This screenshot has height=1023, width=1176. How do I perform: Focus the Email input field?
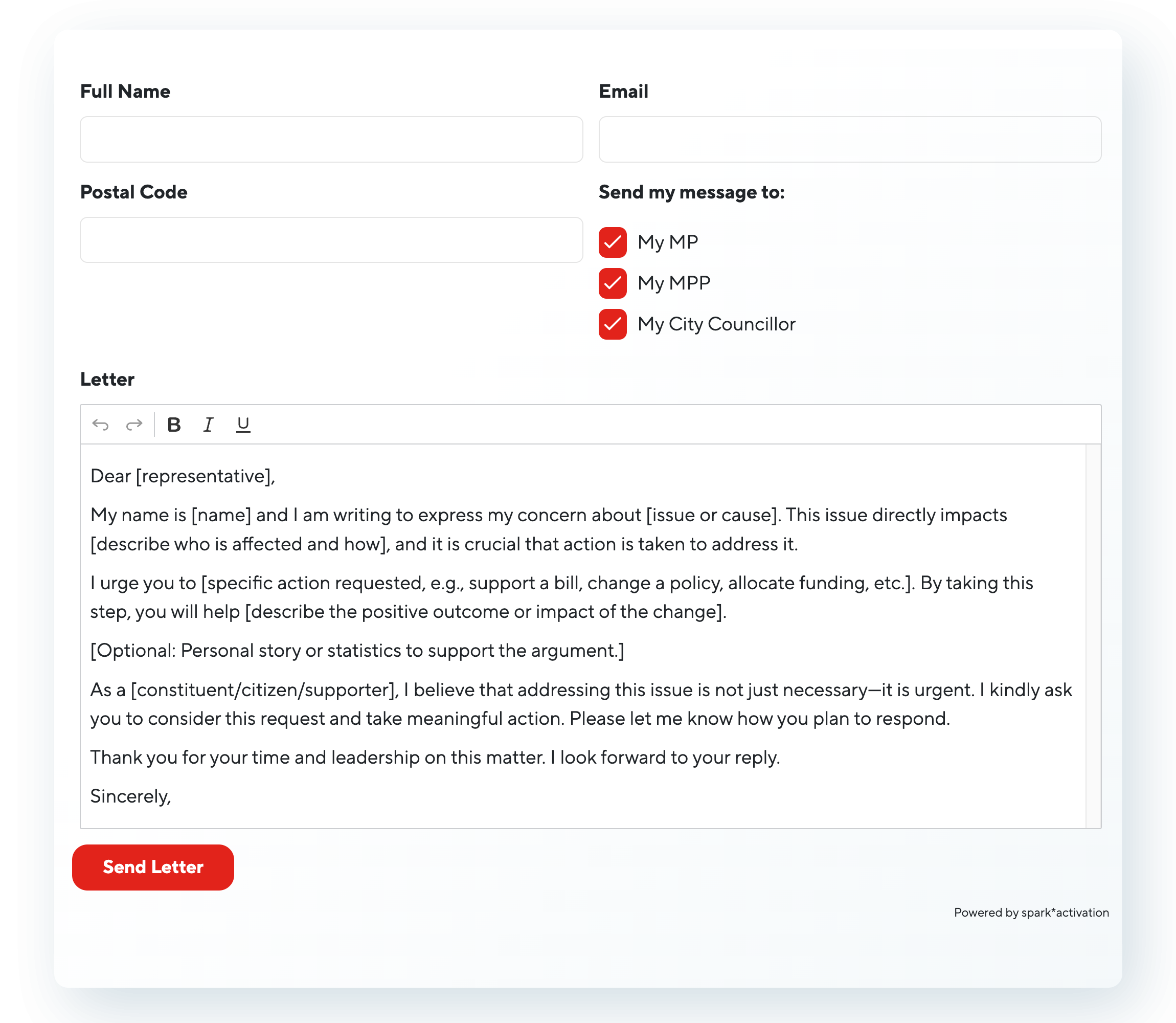pos(849,139)
